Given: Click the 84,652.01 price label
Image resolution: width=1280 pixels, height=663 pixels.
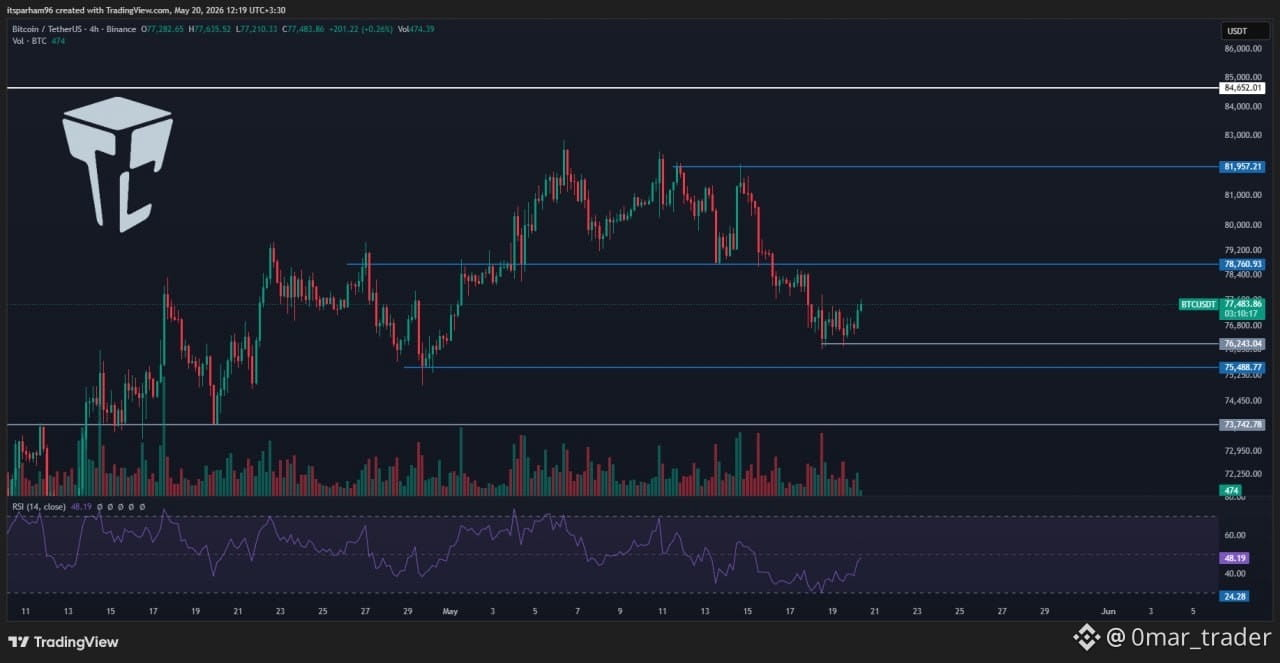Looking at the screenshot, I should pos(1243,88).
